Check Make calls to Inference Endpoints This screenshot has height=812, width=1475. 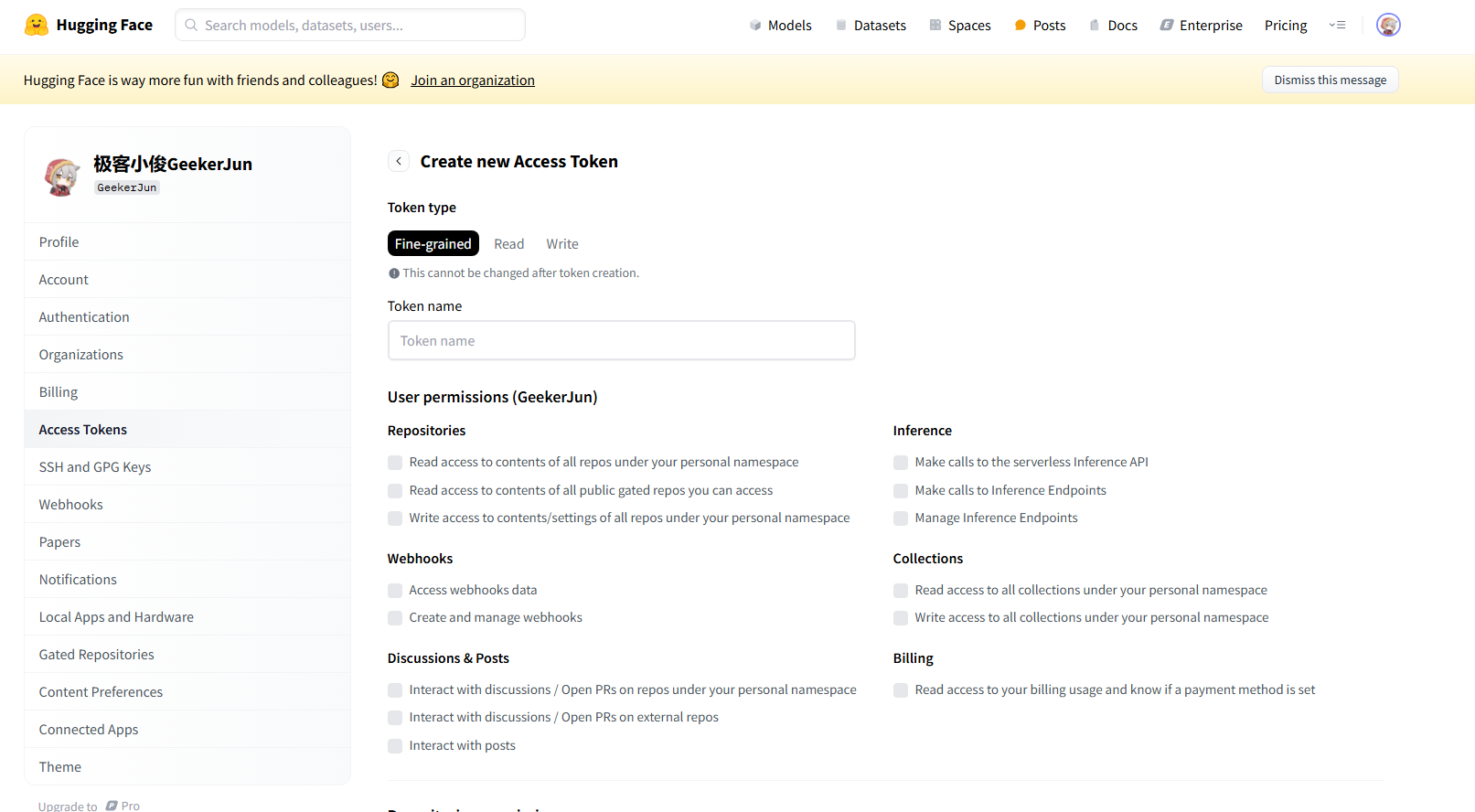[x=901, y=491]
